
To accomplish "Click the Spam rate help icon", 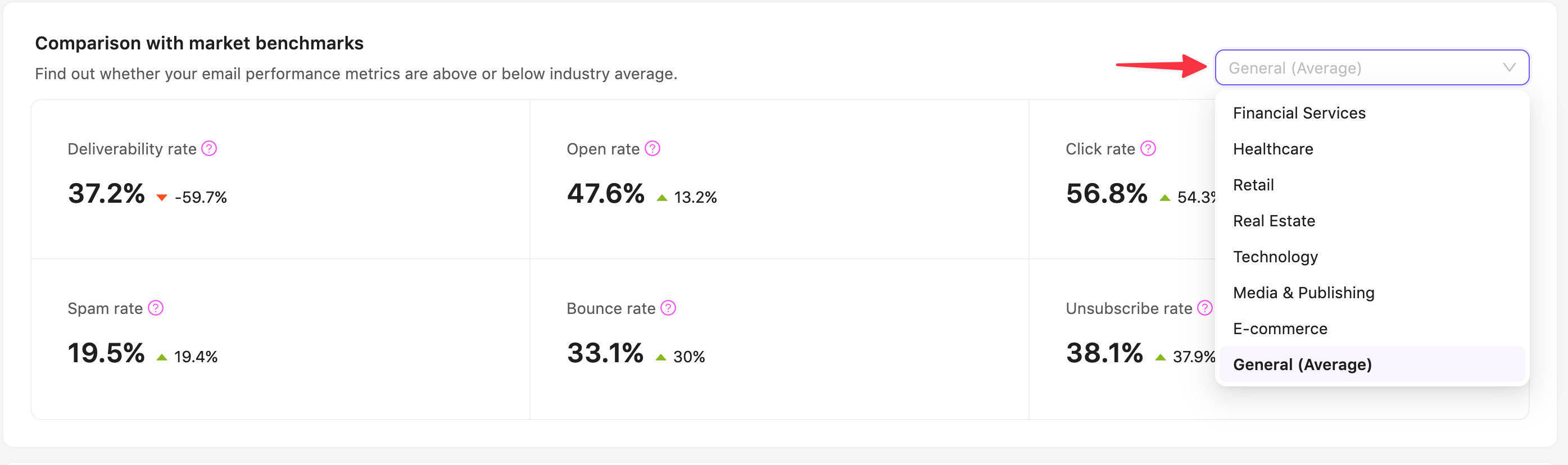I will (156, 308).
